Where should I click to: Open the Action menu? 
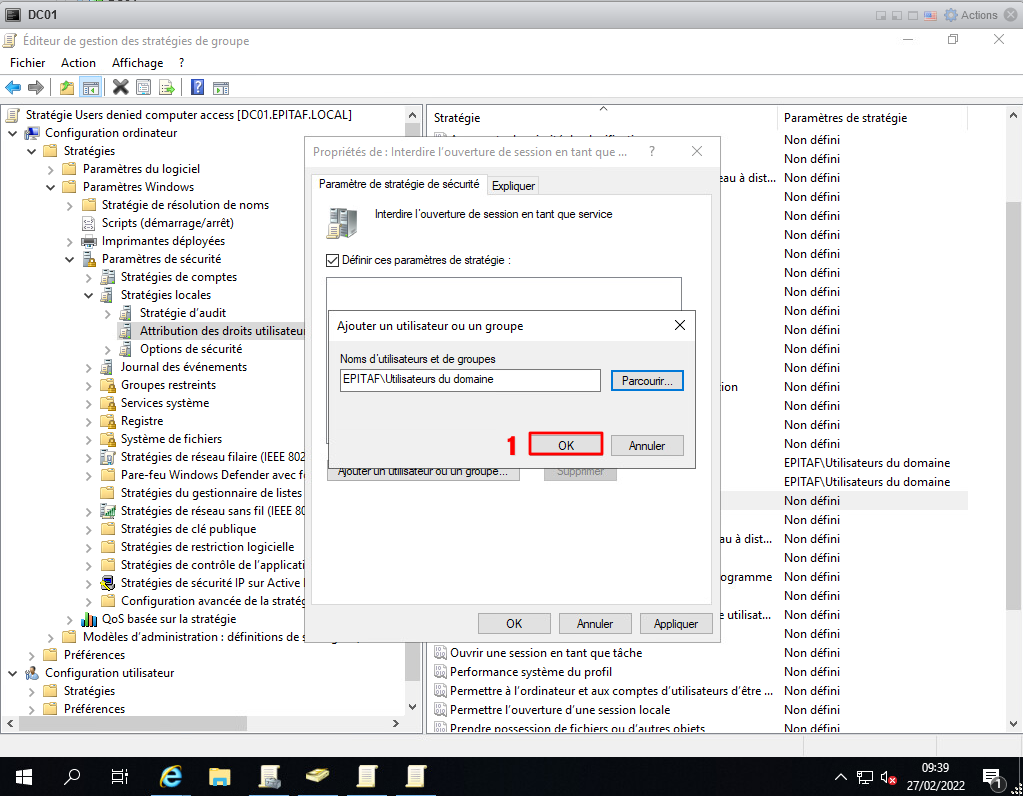pyautogui.click(x=78, y=63)
